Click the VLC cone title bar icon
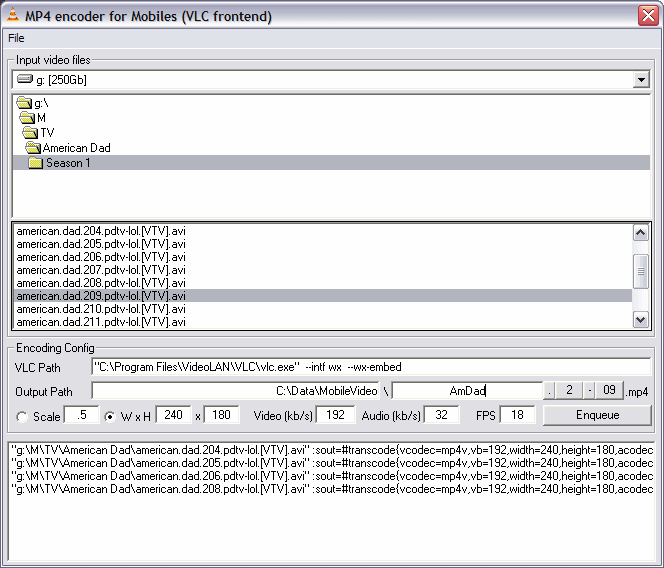 tap(13, 15)
